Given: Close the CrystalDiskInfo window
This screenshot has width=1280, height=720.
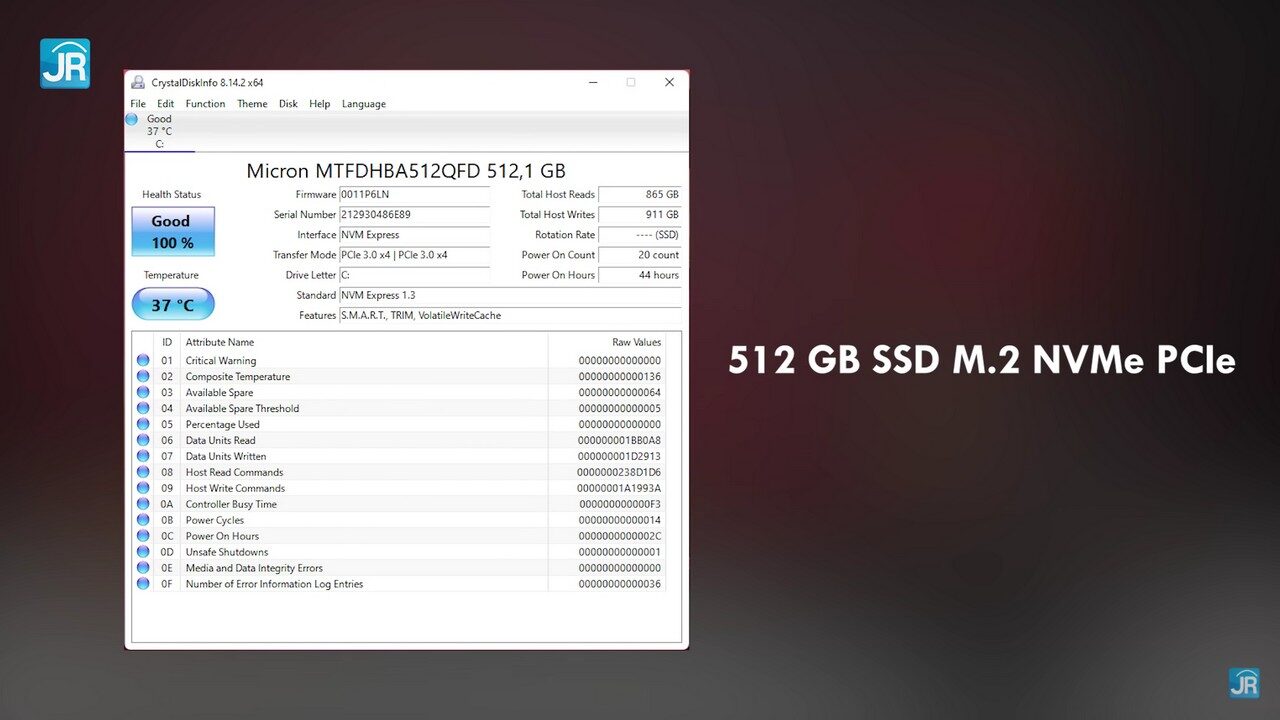Looking at the screenshot, I should [x=669, y=83].
